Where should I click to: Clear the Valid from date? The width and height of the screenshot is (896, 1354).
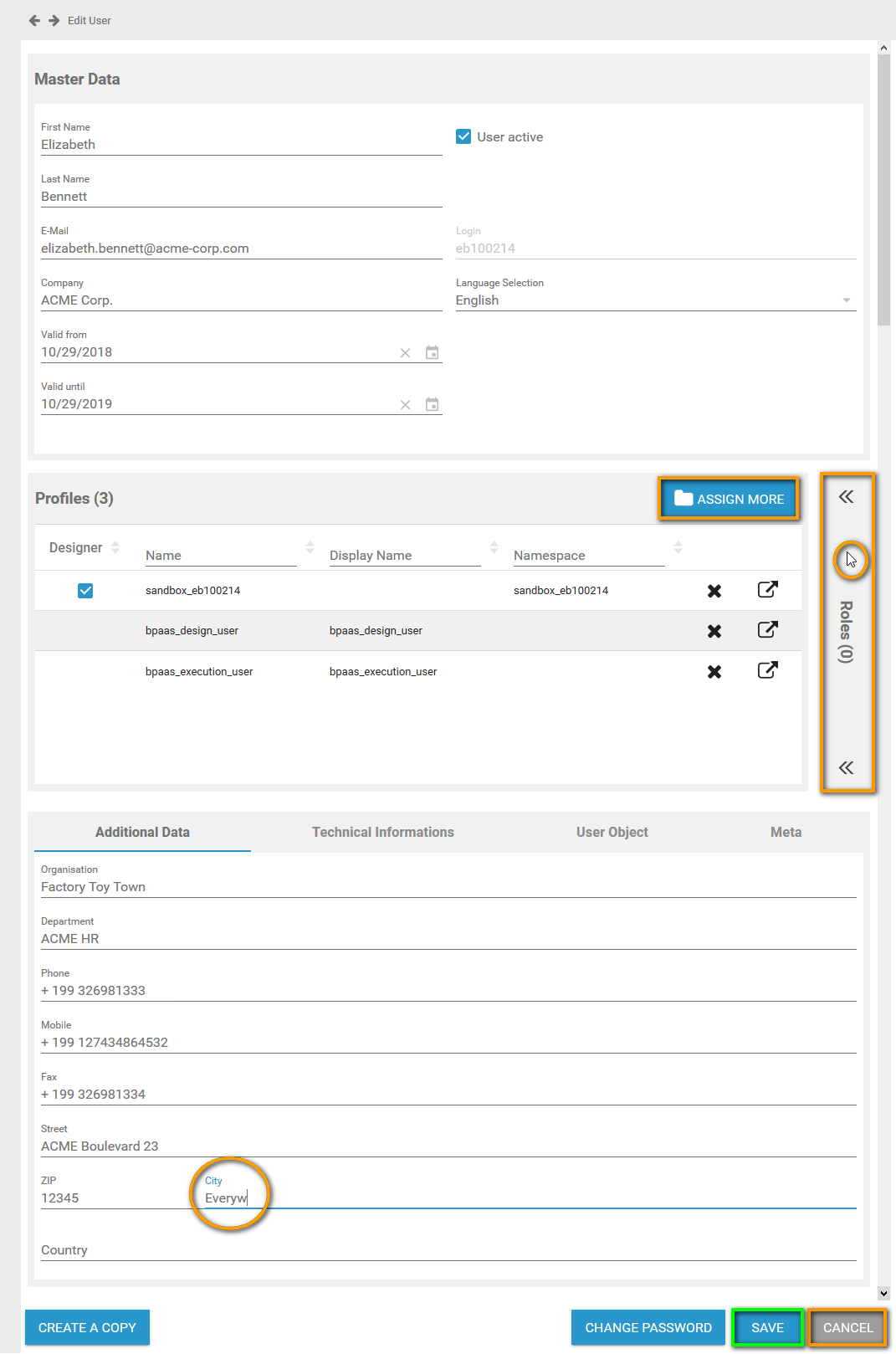click(x=405, y=353)
